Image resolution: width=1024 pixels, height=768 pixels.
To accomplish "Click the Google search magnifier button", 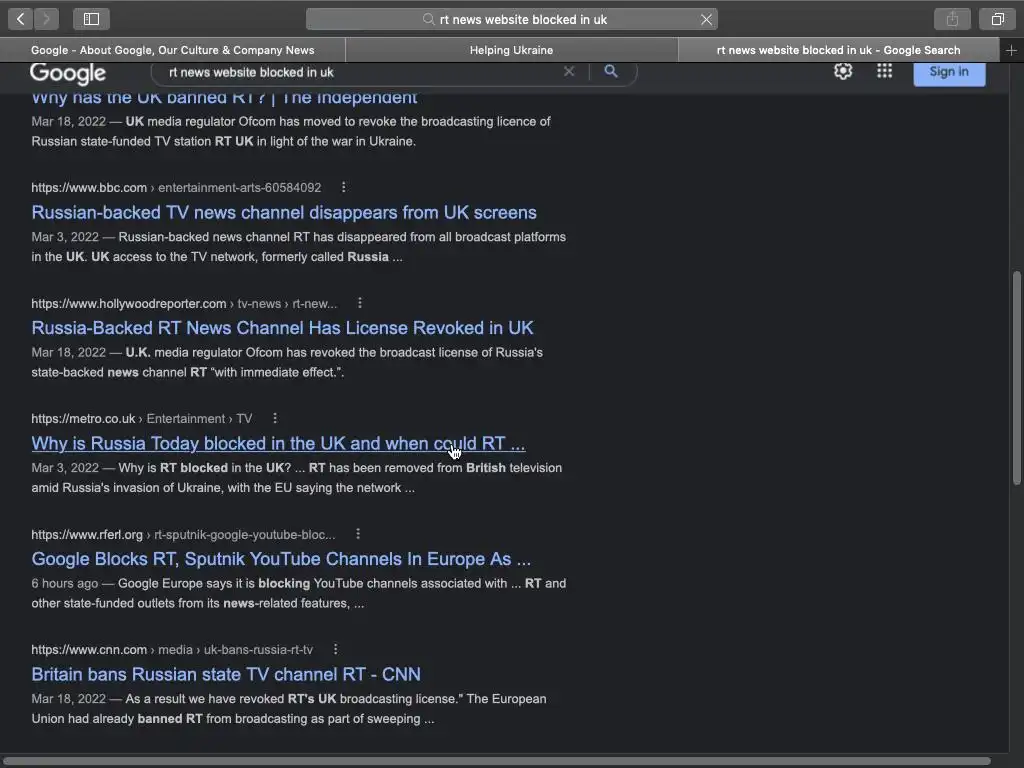I will (611, 71).
